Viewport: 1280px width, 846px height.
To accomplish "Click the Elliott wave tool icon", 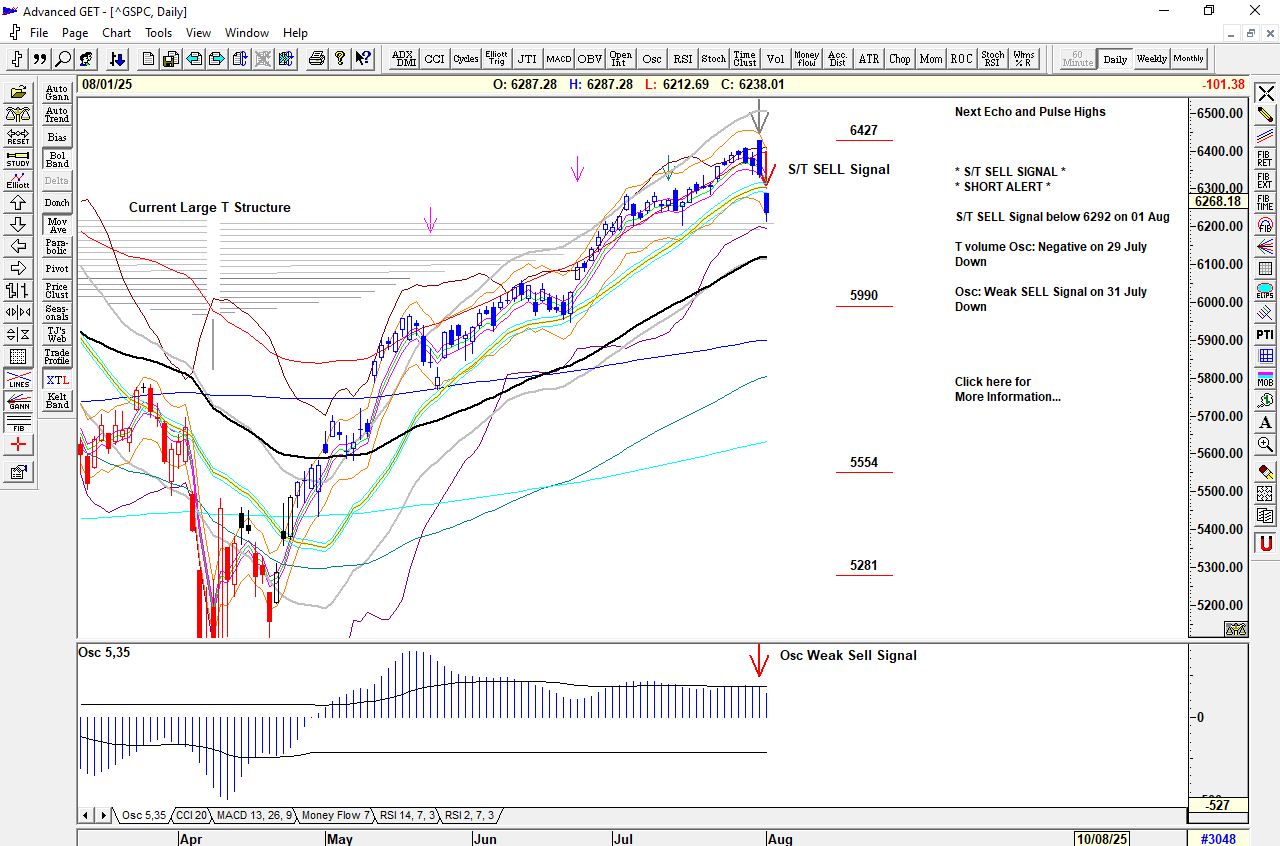I will [18, 180].
